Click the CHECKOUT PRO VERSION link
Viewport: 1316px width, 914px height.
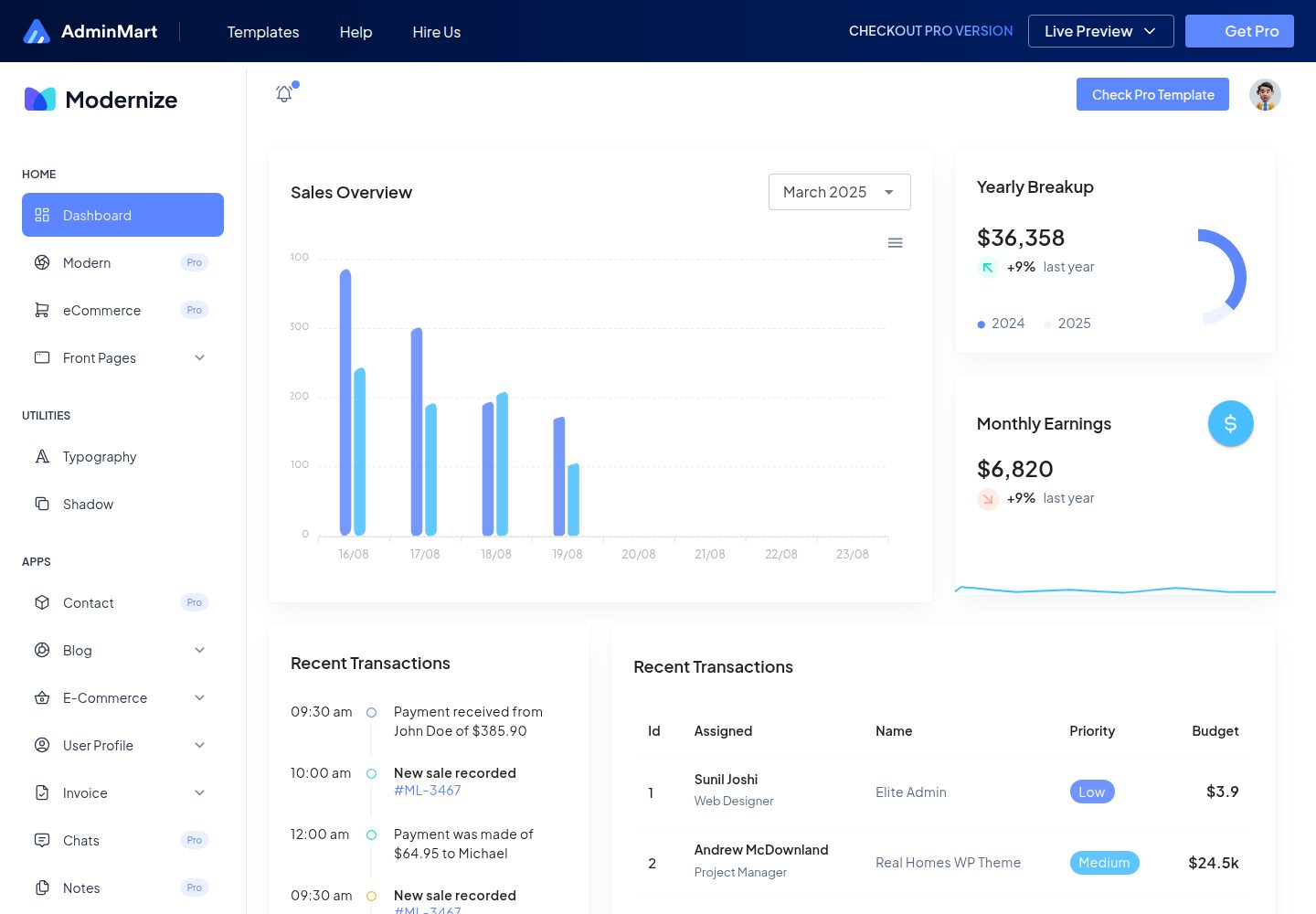click(930, 31)
